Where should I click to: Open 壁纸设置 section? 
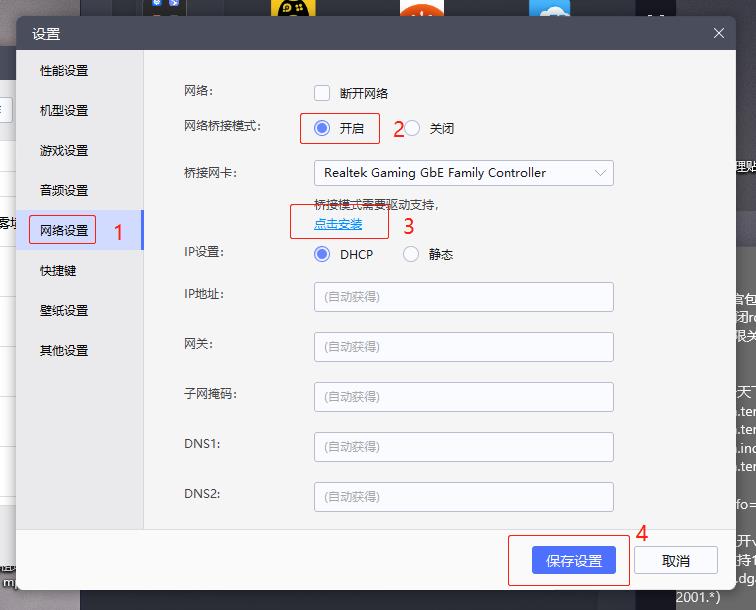coord(64,311)
